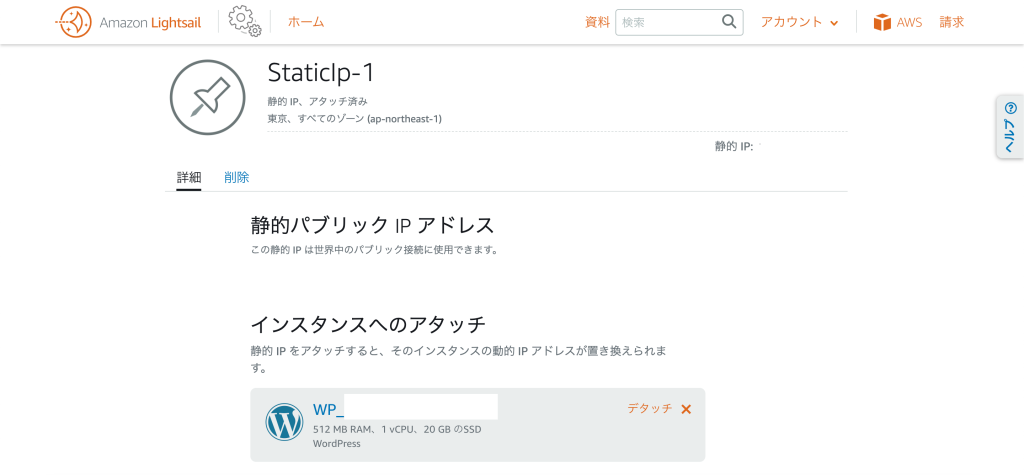This screenshot has height=475, width=1024.
Task: Click the インスタンスへのアタッチ heading
Action: pyautogui.click(x=368, y=324)
